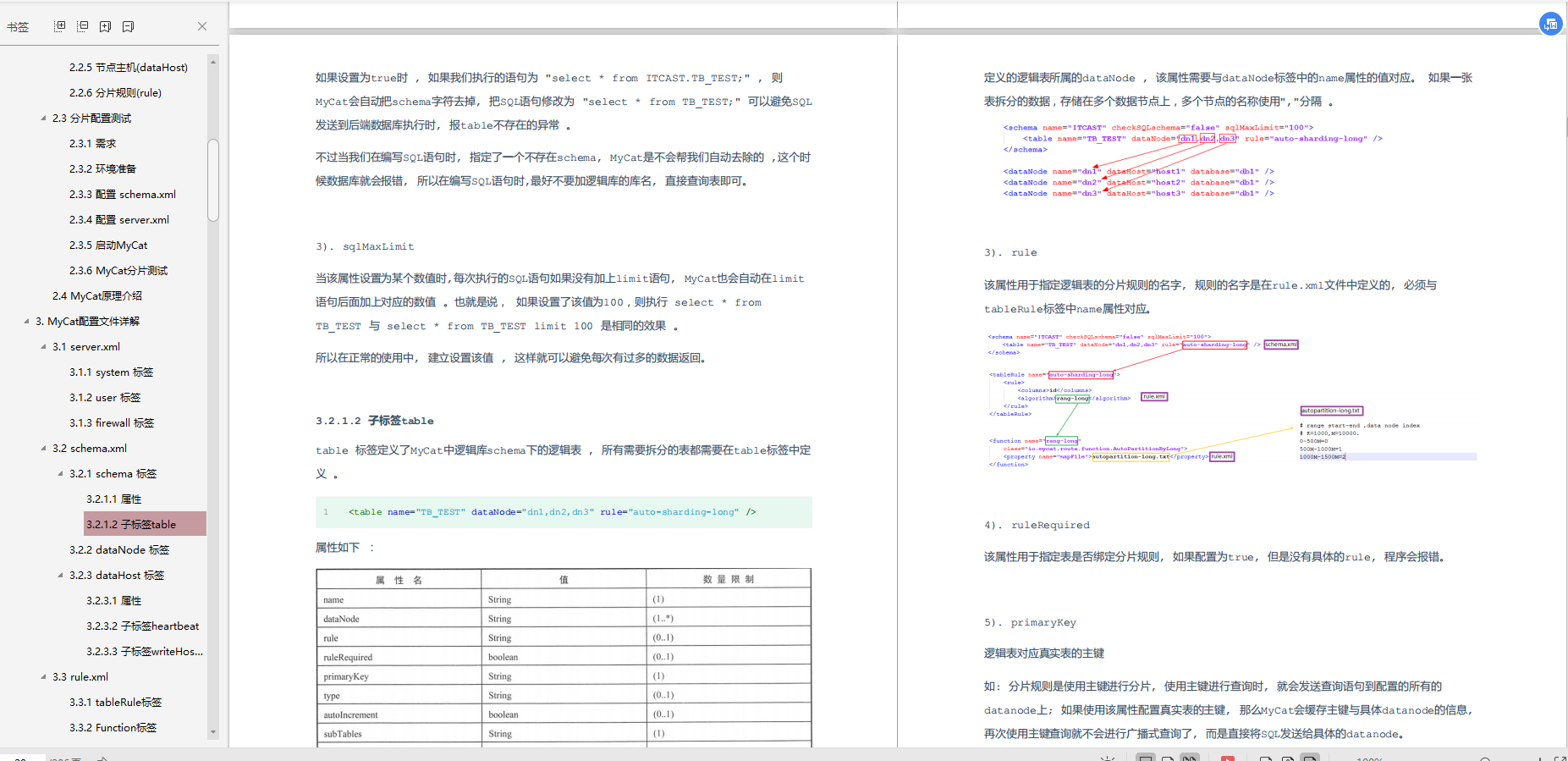Viewport: 1568px width, 761px height.
Task: Open bookmark 3.1 server.xml
Action: [86, 346]
